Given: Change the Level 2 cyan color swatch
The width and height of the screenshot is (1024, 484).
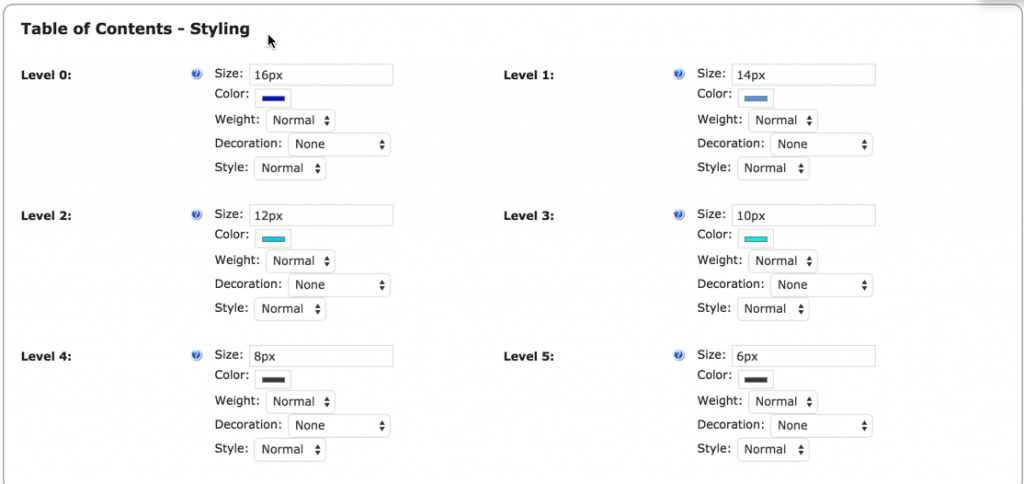Looking at the screenshot, I should (x=273, y=239).
